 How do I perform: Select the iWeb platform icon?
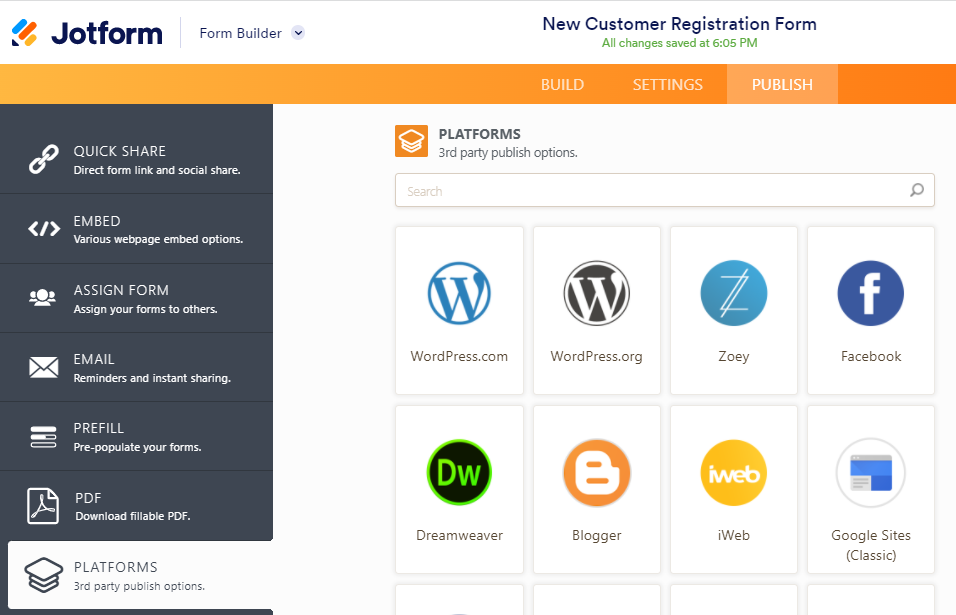pyautogui.click(x=733, y=472)
